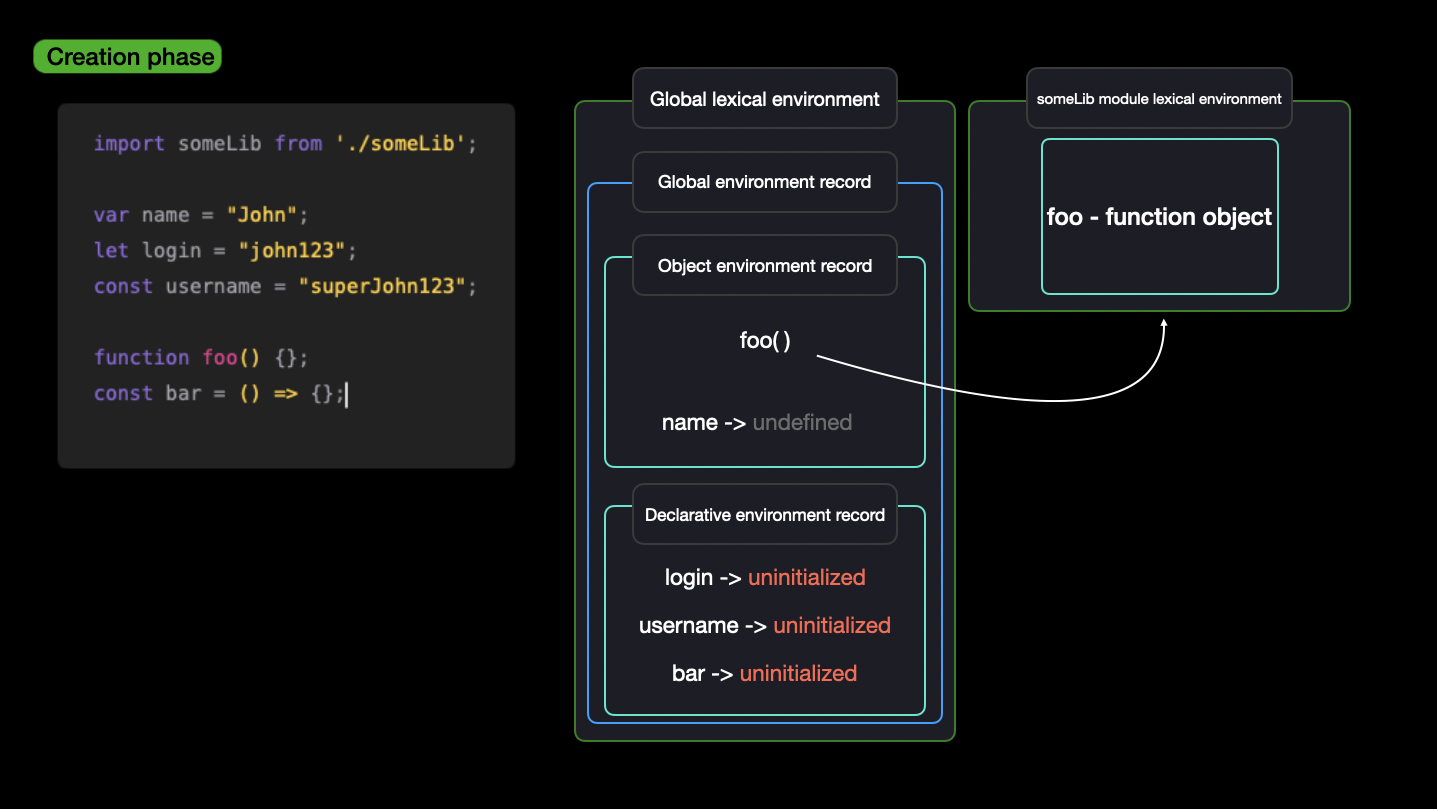Place cursor on var name = "John" line
The image size is (1437, 809).
pos(202,215)
